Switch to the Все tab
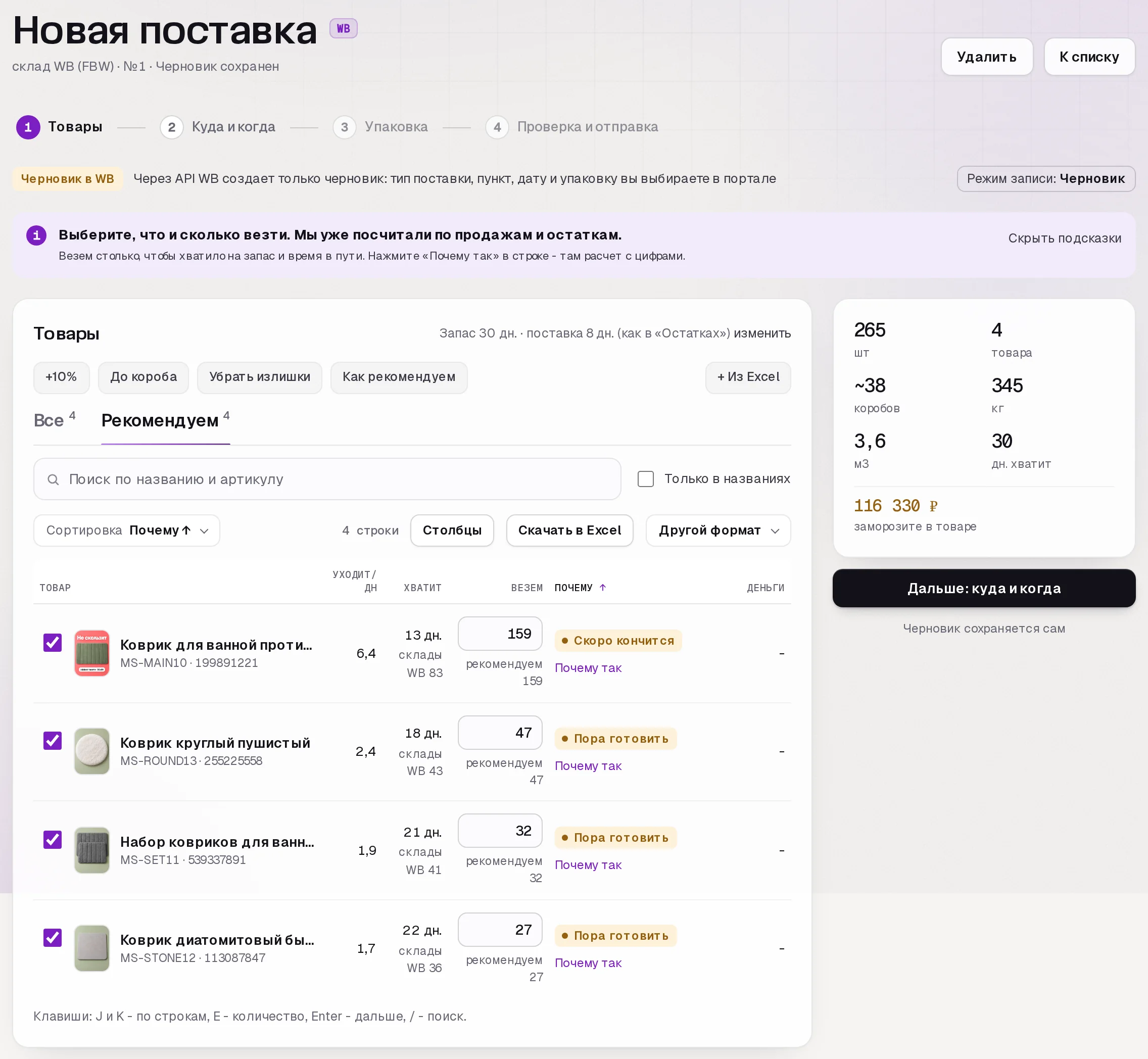This screenshot has height=1059, width=1148. [55, 421]
